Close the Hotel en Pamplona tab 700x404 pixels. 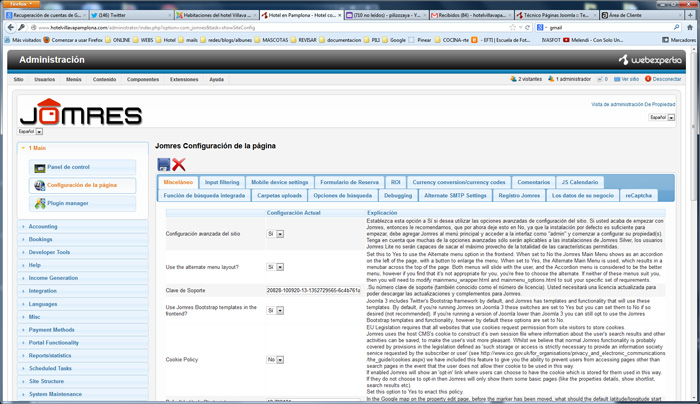pos(340,15)
